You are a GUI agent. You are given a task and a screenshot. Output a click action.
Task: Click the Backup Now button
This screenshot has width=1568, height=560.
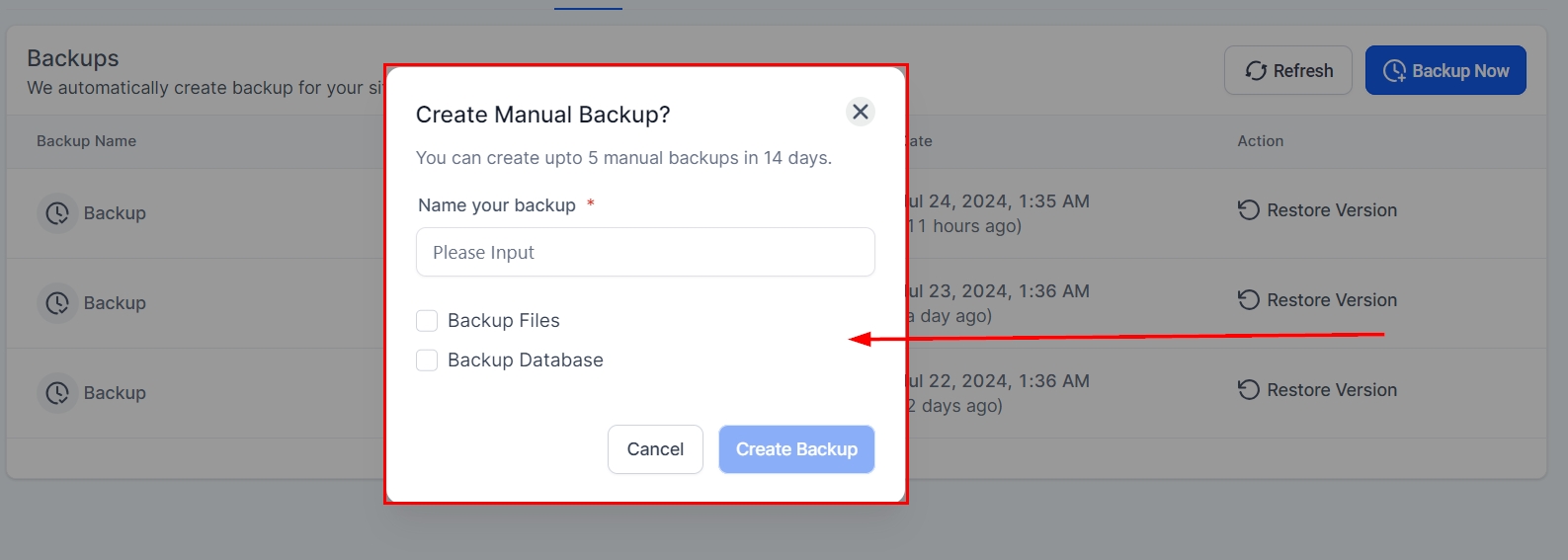(1444, 71)
